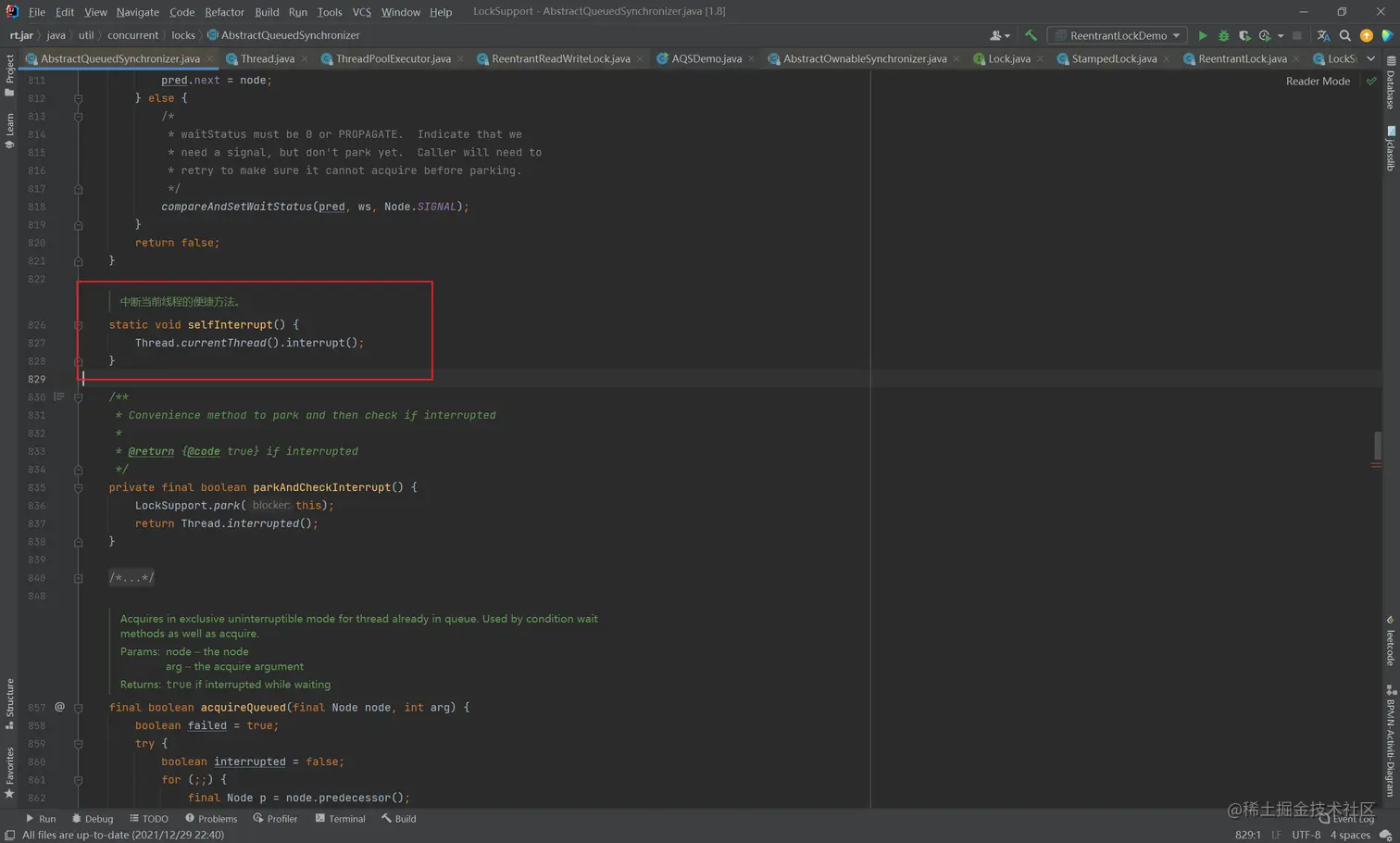Click the stop square icon in toolbar
The image size is (1400, 843).
point(1297,35)
